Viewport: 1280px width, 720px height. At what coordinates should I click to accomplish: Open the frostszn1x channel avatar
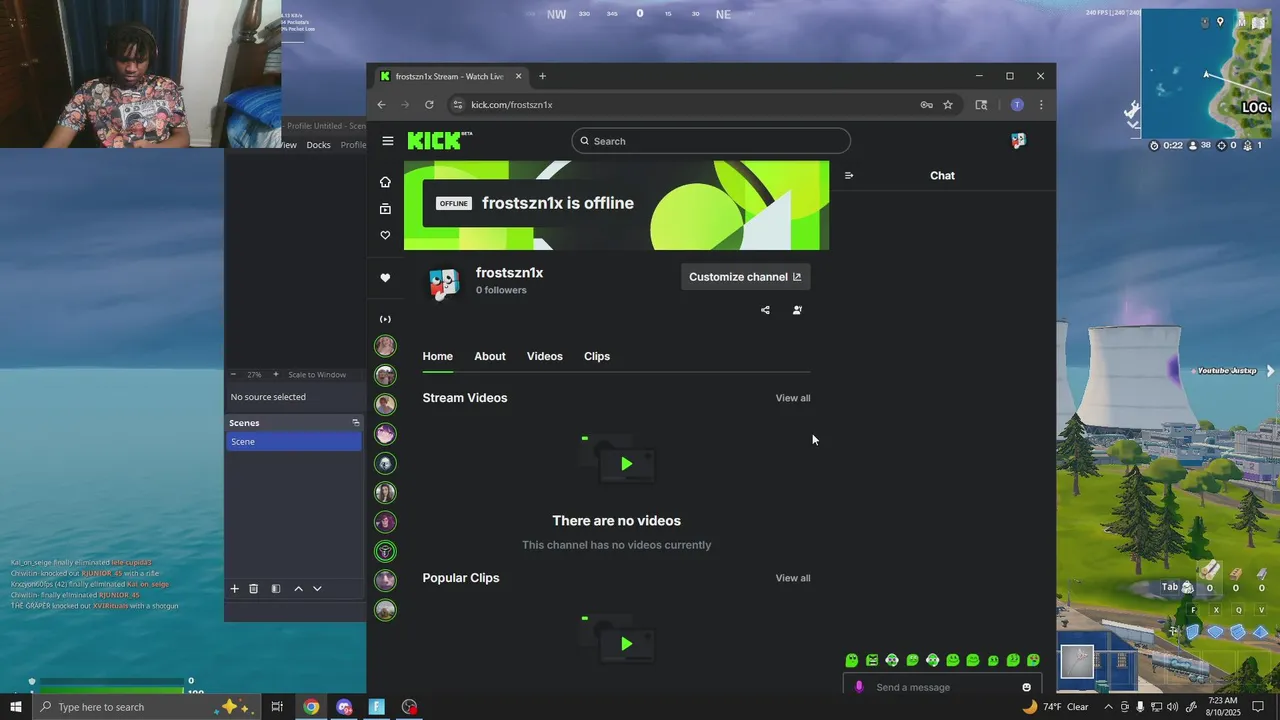[443, 282]
